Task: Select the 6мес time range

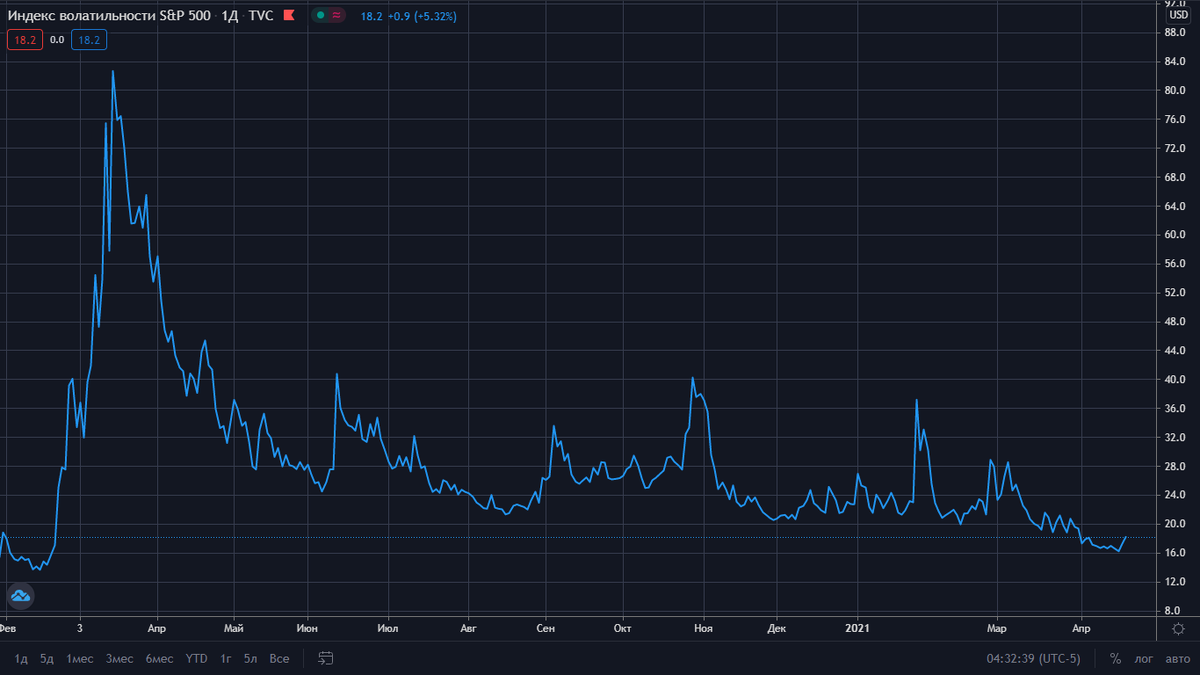Action: pyautogui.click(x=160, y=659)
